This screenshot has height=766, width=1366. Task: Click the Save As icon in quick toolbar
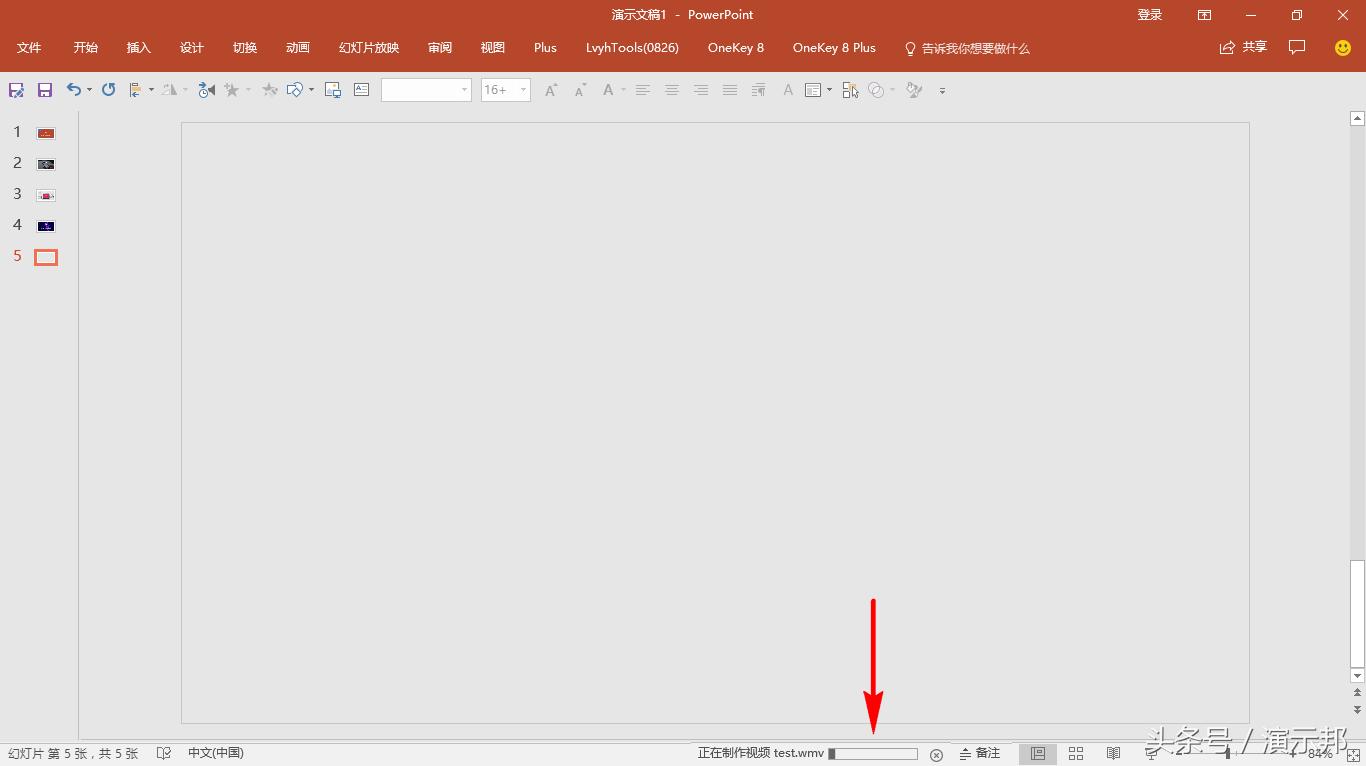click(x=16, y=90)
